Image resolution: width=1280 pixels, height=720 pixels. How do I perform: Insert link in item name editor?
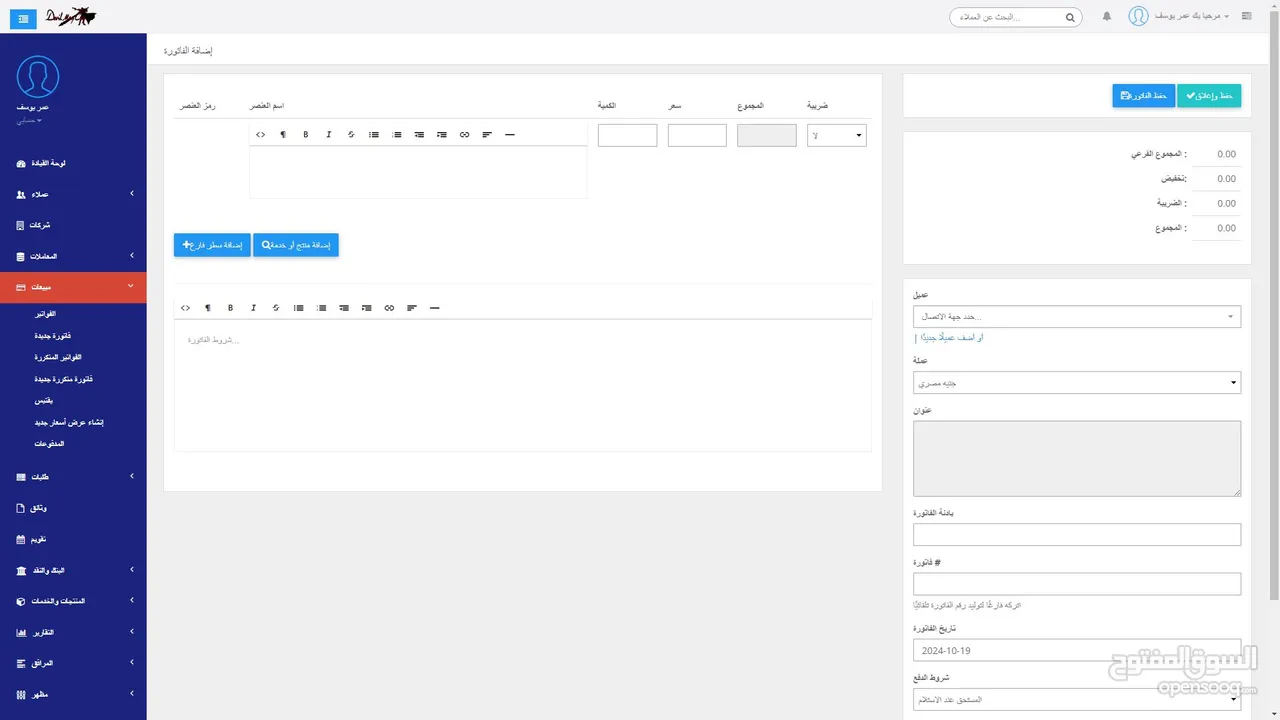coord(465,135)
